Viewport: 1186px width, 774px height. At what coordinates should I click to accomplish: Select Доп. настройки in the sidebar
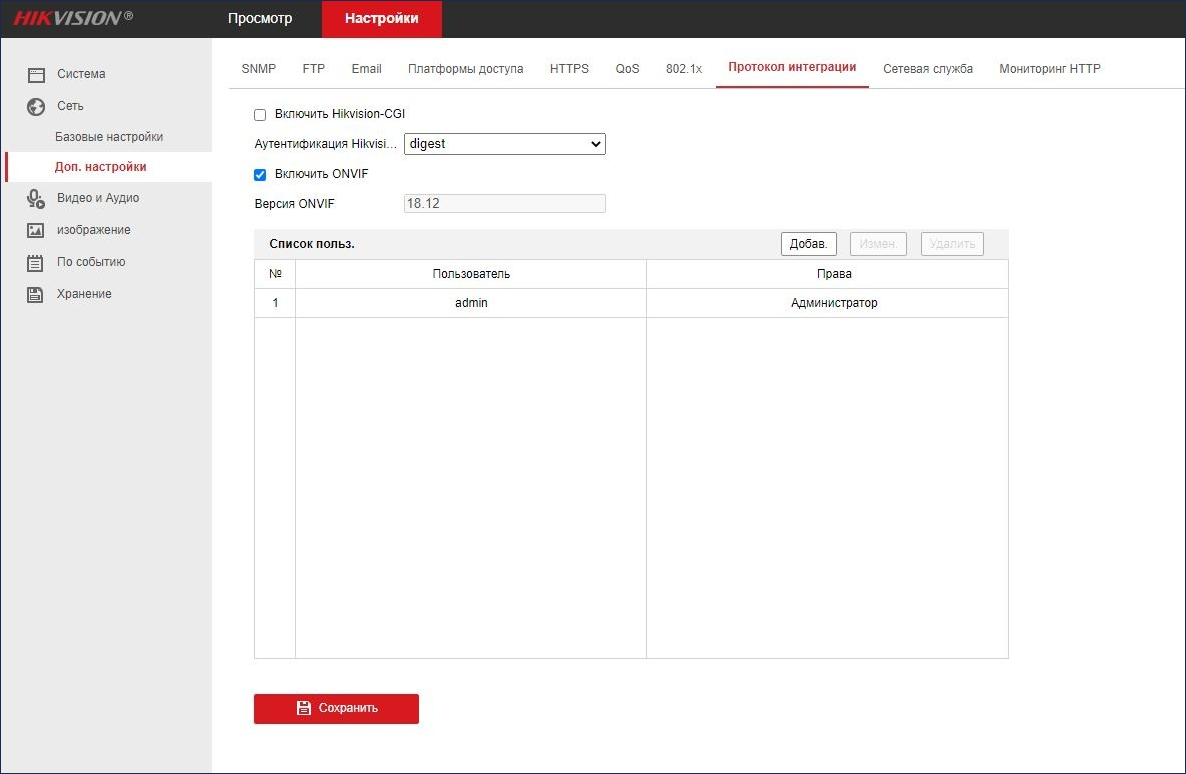[x=101, y=167]
